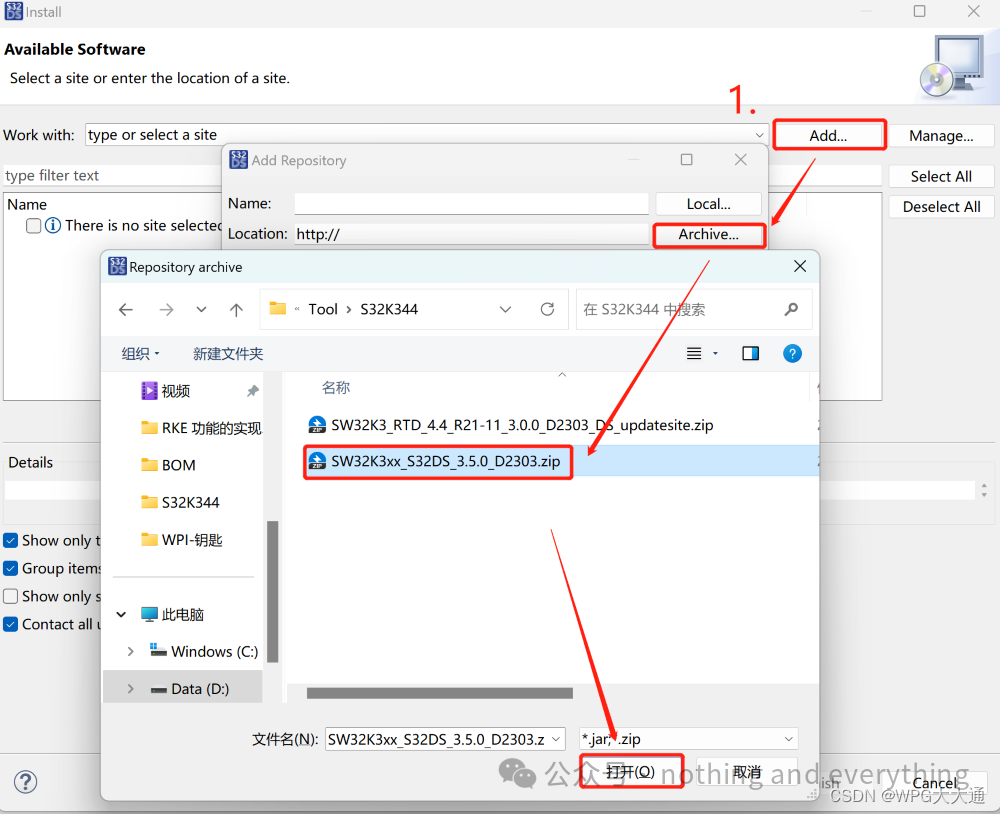This screenshot has height=814, width=1000.
Task: Click the sidebar vertical scrollbar
Action: (x=272, y=591)
